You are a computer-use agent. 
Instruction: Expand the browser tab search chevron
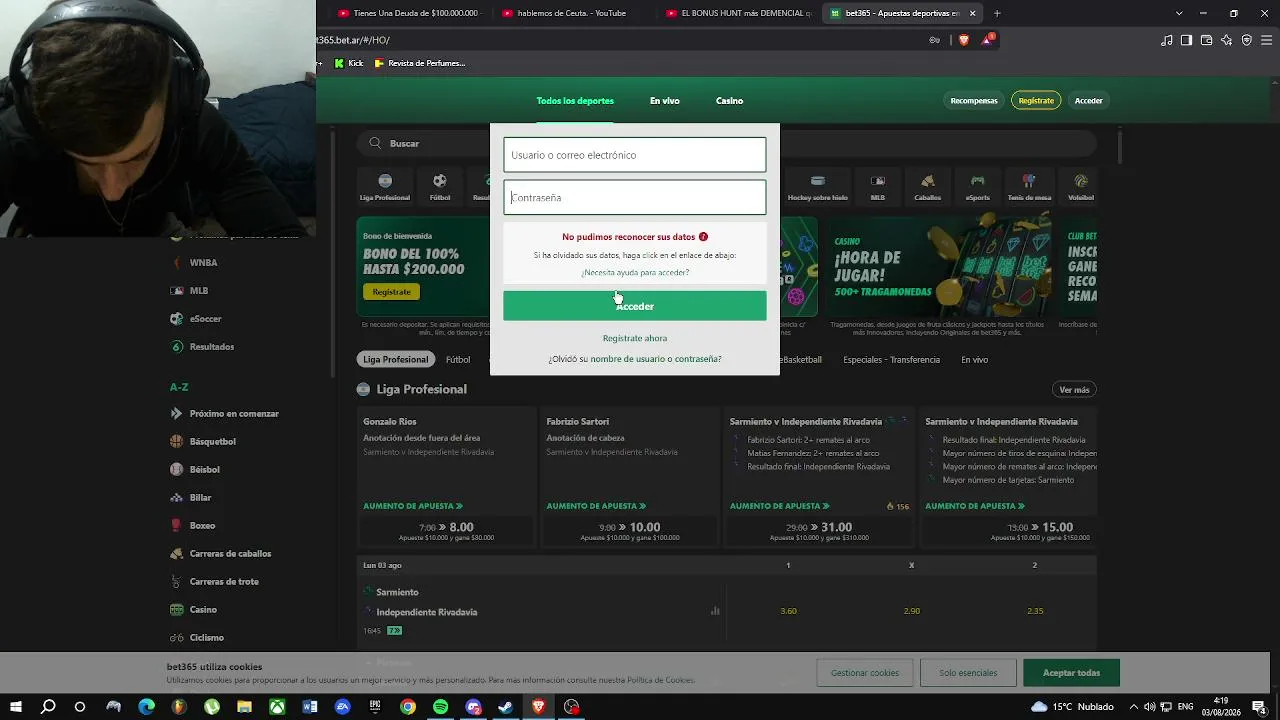[1179, 13]
